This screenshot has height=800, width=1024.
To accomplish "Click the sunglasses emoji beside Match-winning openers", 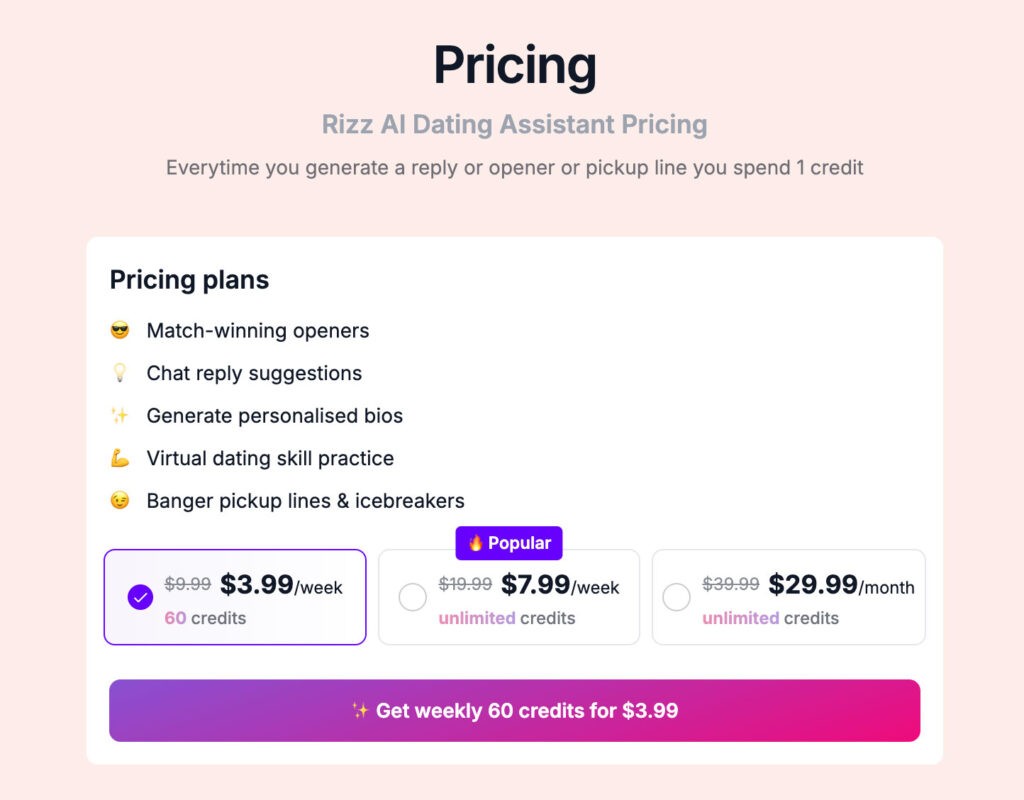I will tap(120, 331).
